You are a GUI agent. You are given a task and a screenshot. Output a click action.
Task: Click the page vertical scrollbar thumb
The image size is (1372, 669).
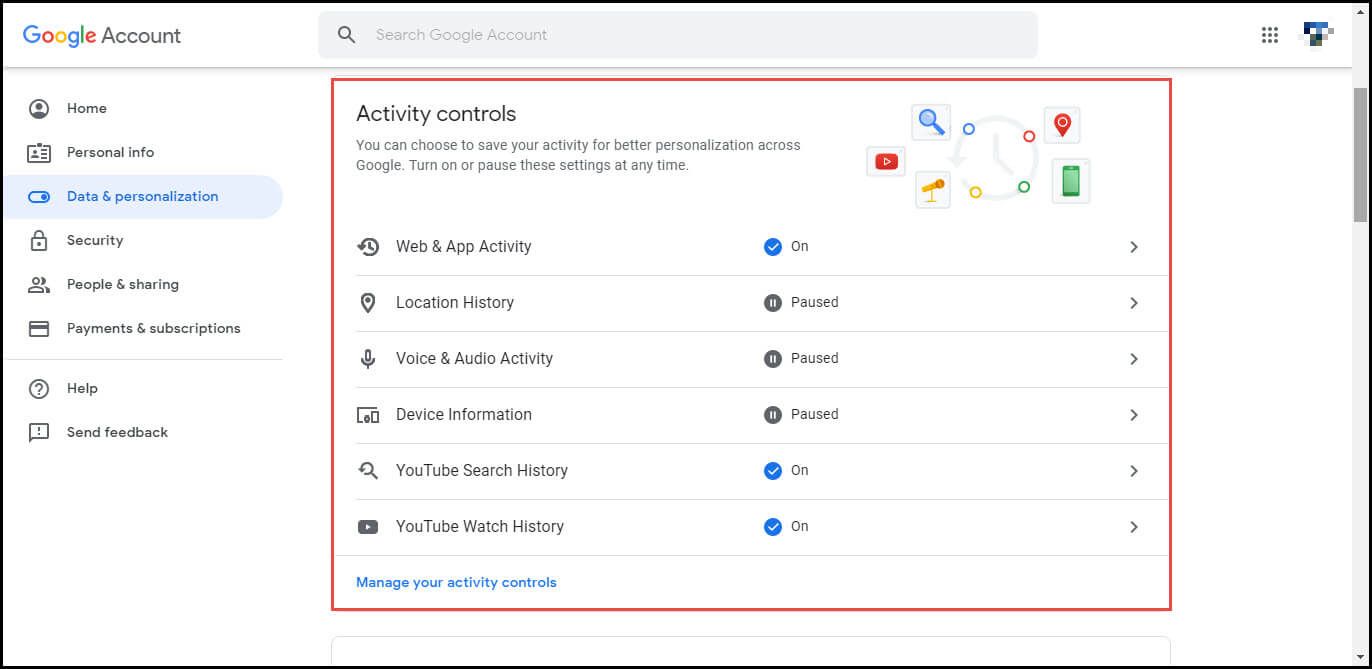1360,154
